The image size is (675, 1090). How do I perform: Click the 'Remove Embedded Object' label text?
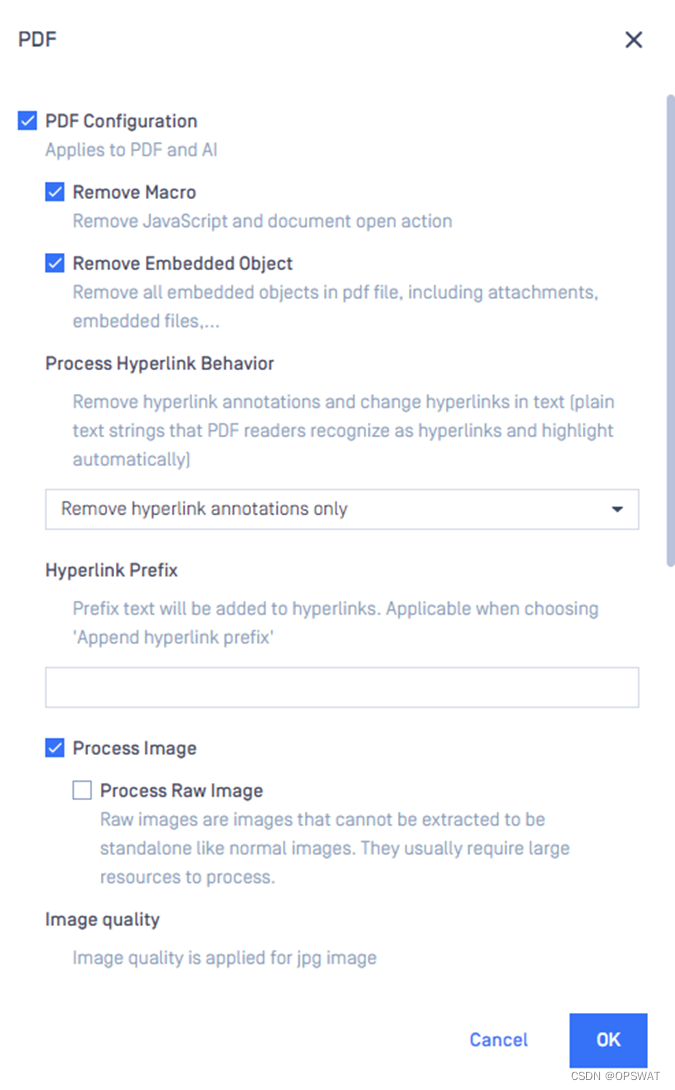click(x=183, y=263)
